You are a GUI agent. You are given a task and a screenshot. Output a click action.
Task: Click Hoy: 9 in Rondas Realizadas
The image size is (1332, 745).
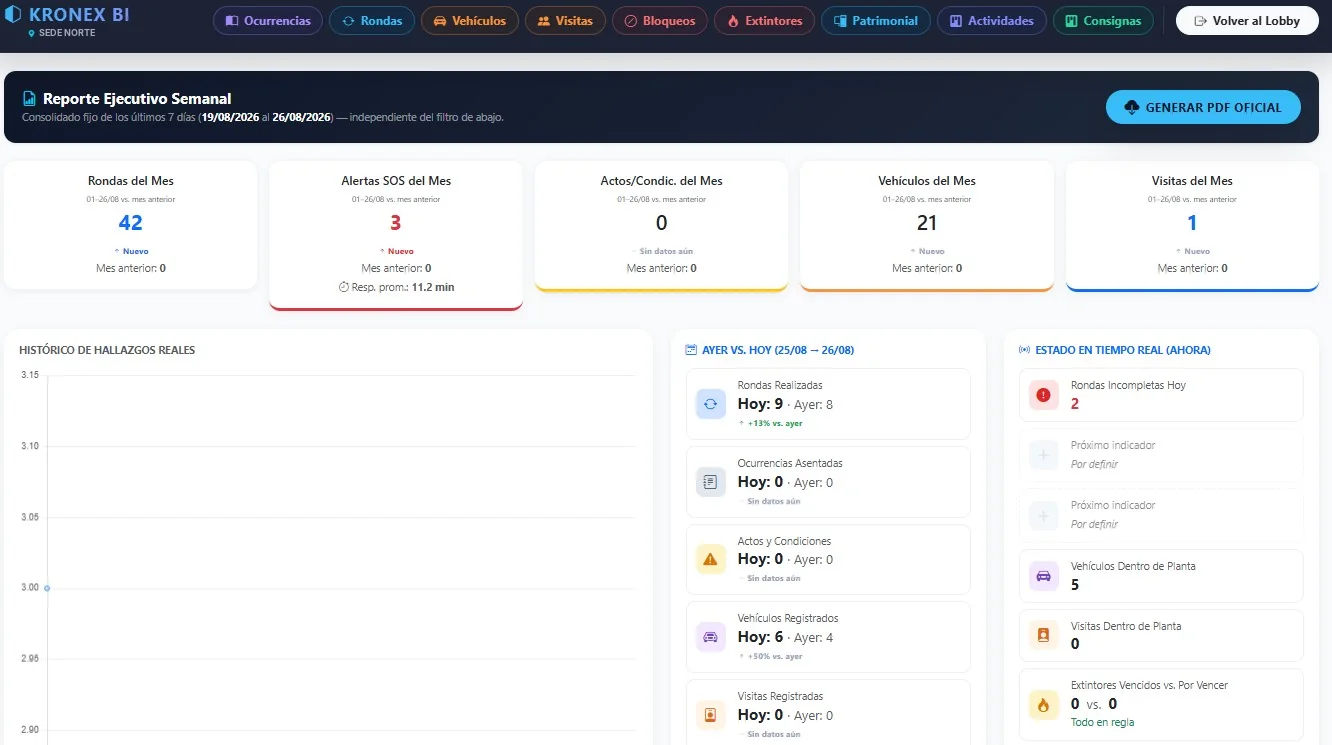[x=760, y=404]
